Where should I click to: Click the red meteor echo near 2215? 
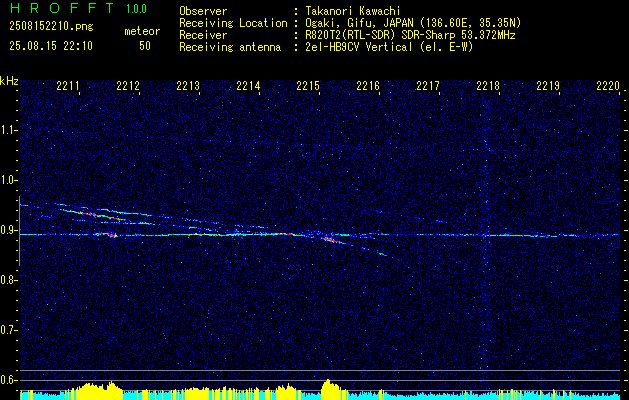(331, 240)
